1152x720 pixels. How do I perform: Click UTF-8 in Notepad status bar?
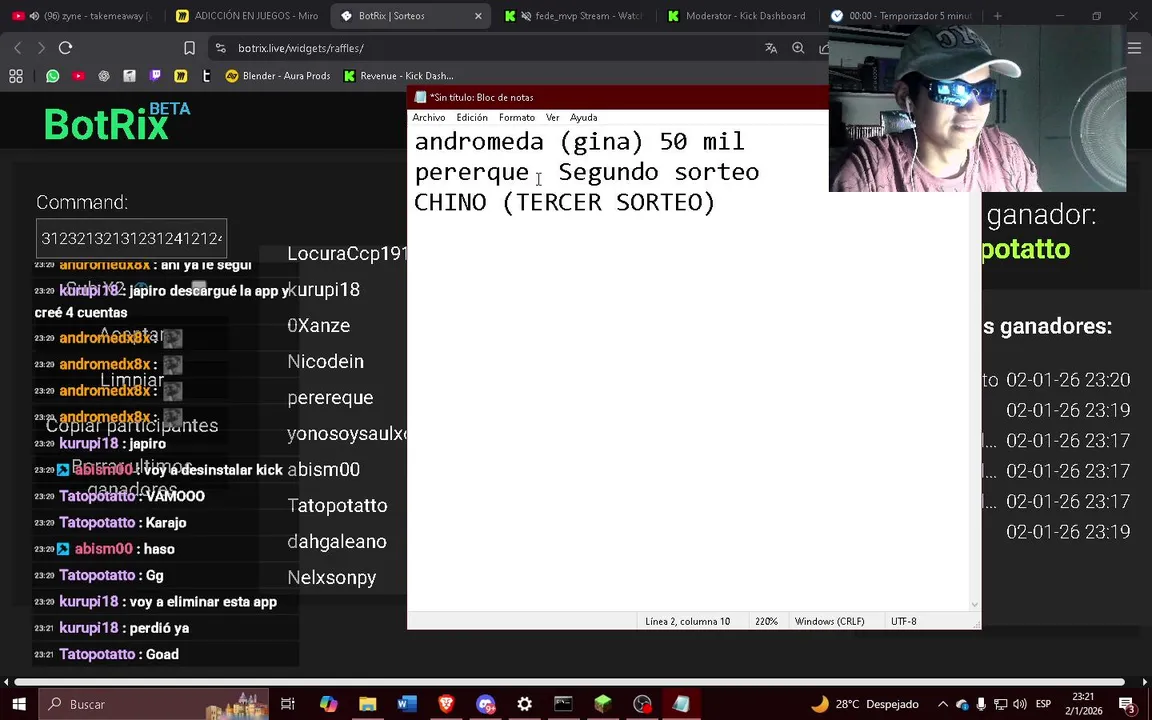(904, 622)
